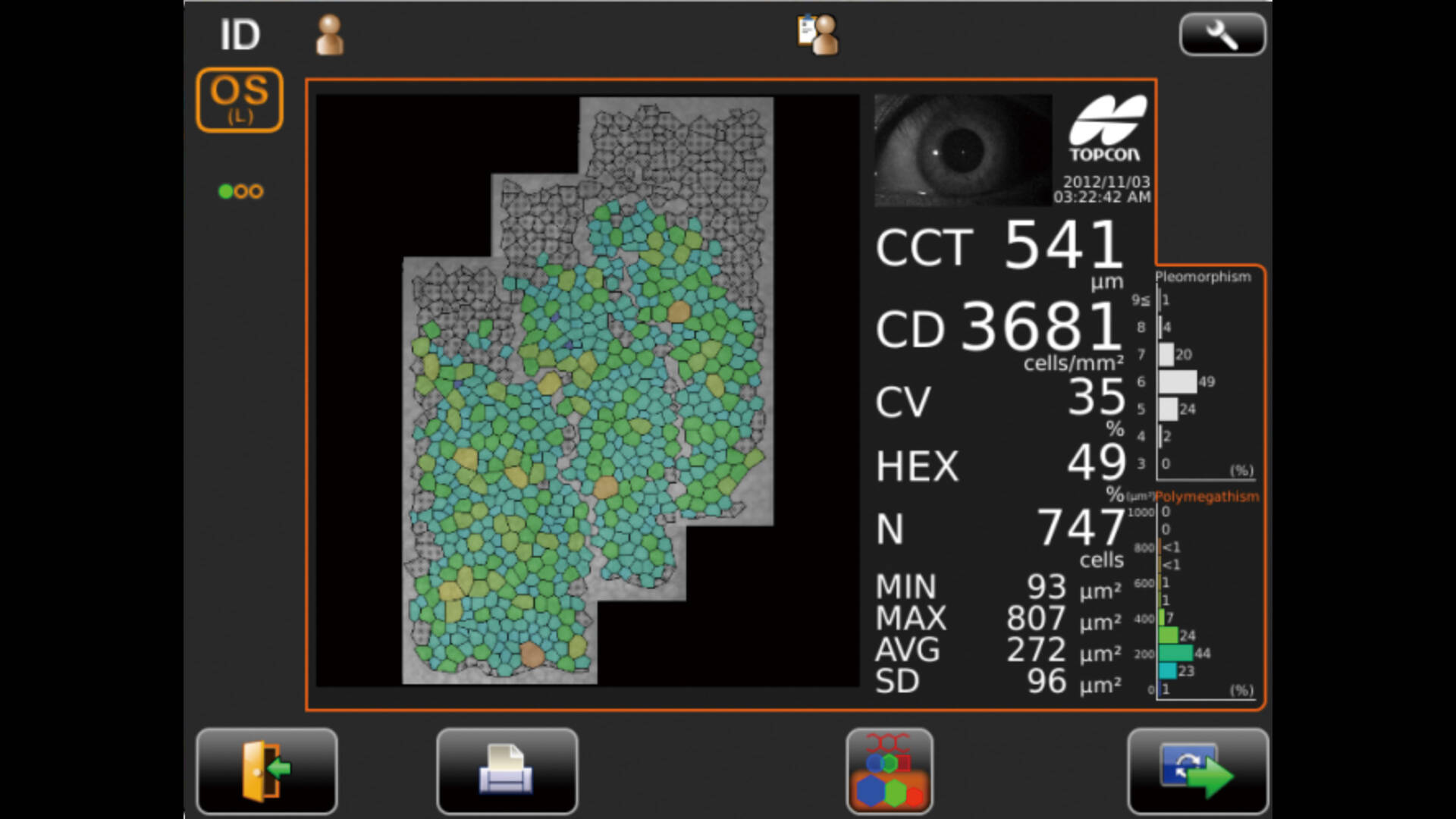Click the CCT 541 value
Image resolution: width=1456 pixels, height=819 pixels.
tap(1063, 246)
